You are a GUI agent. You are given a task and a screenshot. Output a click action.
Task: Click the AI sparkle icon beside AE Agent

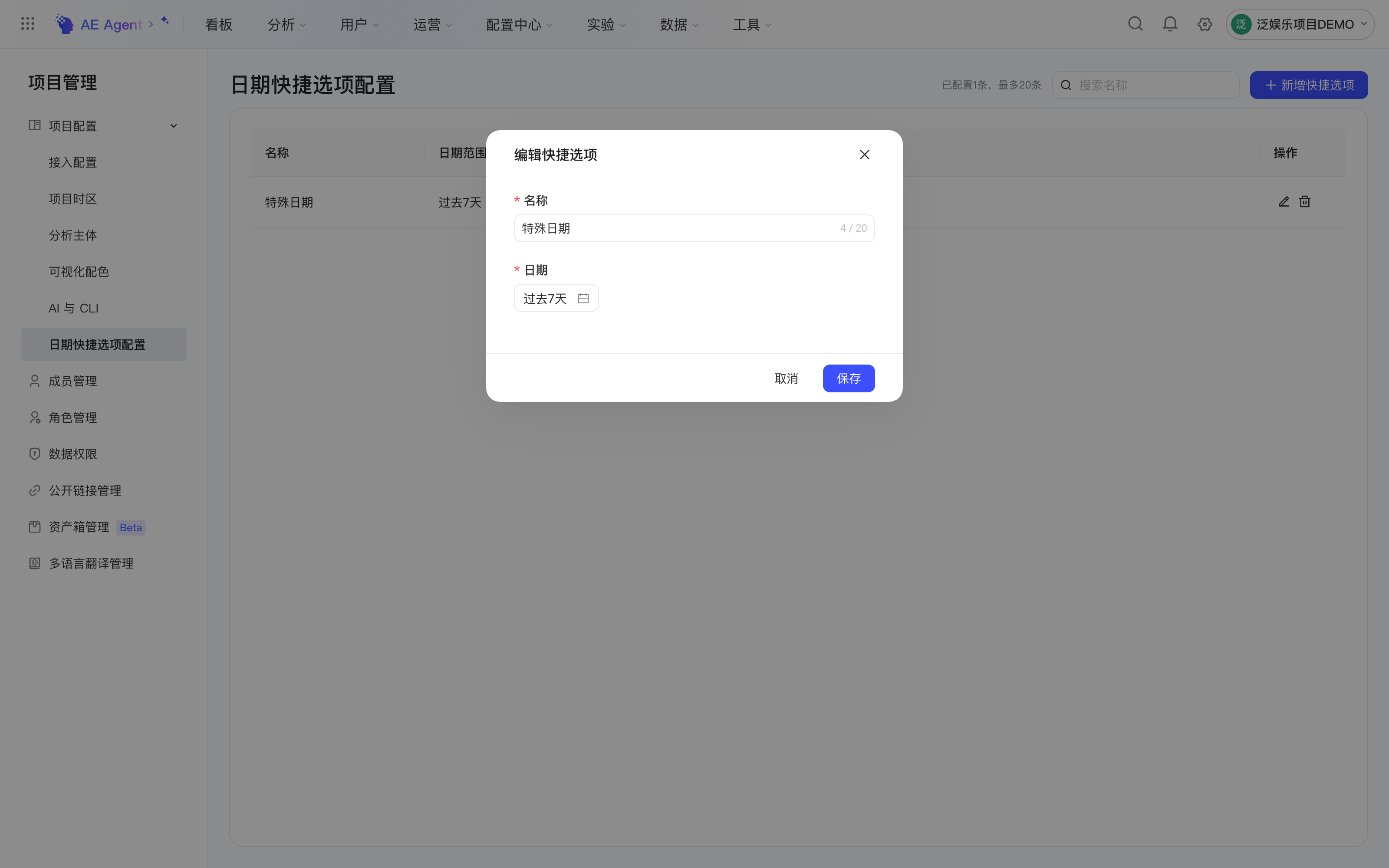[x=165, y=21]
